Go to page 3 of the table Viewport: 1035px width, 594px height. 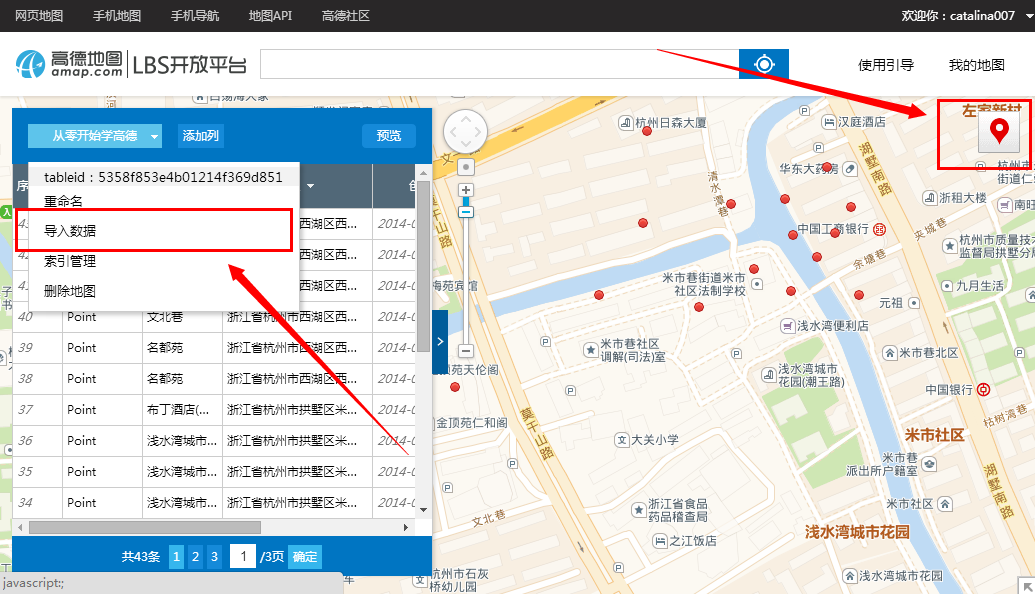pyautogui.click(x=214, y=556)
